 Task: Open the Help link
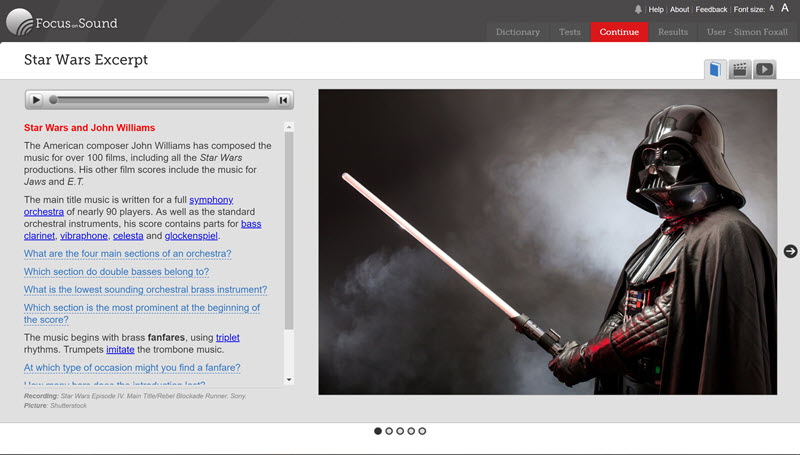(x=656, y=9)
